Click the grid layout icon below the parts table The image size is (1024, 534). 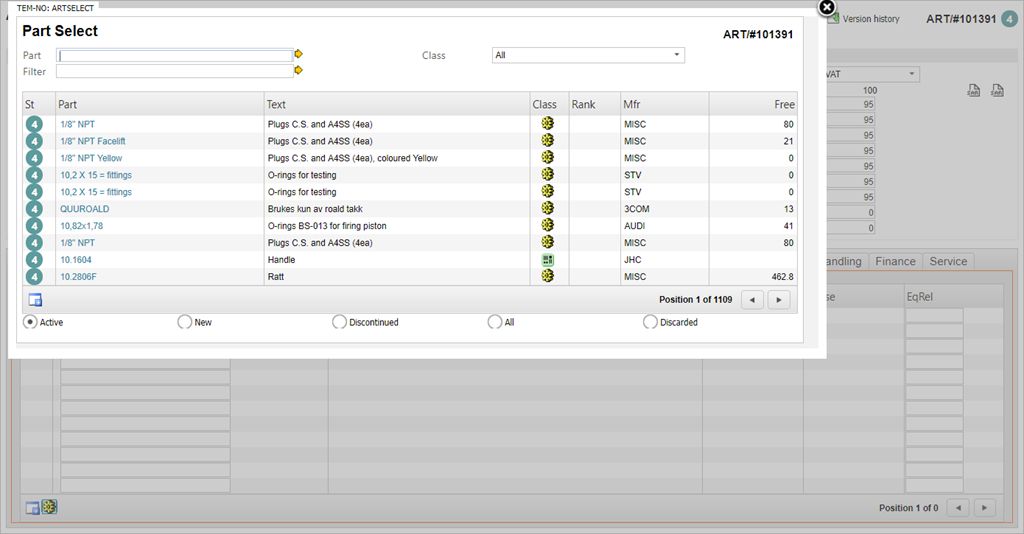[35, 300]
